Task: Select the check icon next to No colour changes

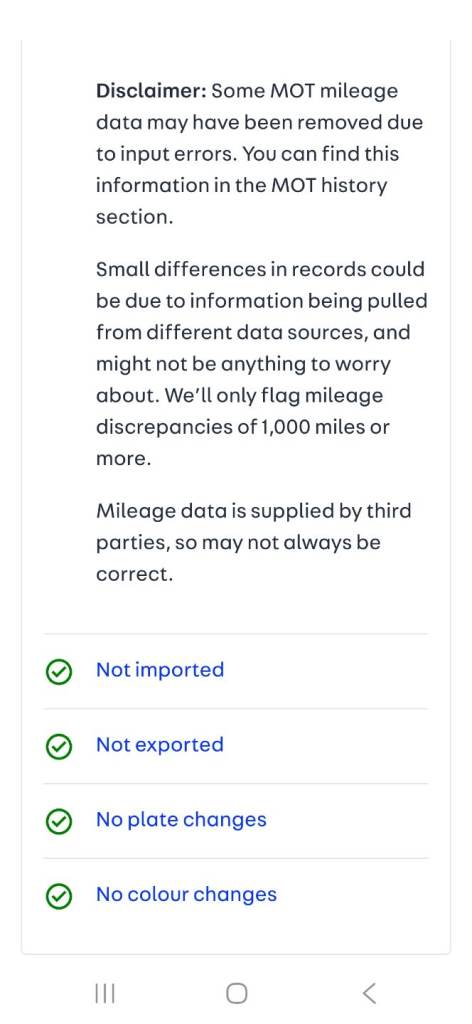Action: point(59,897)
